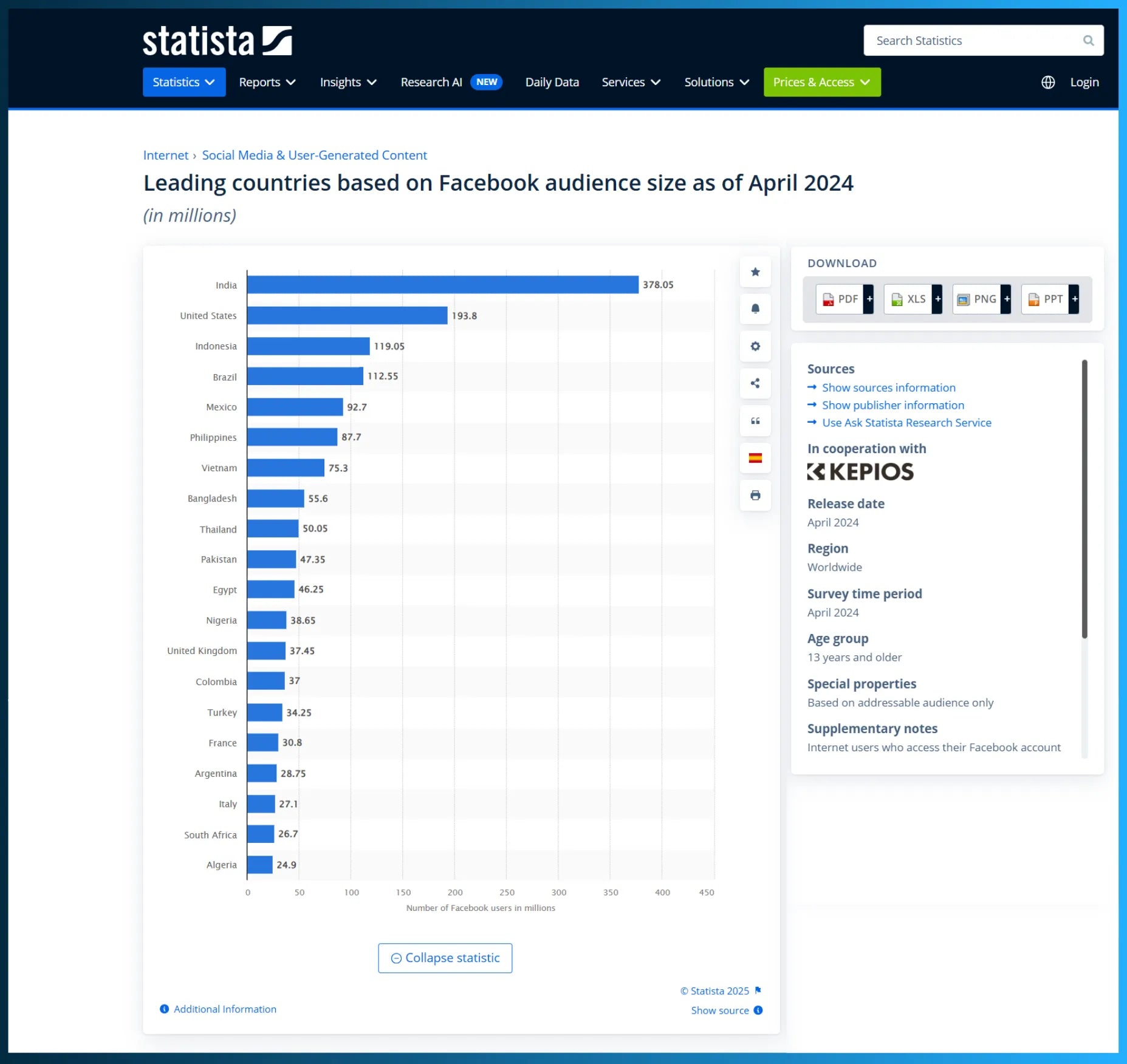Viewport: 1127px width, 1064px height.
Task: Expand the Statistics dropdown menu
Action: click(183, 82)
